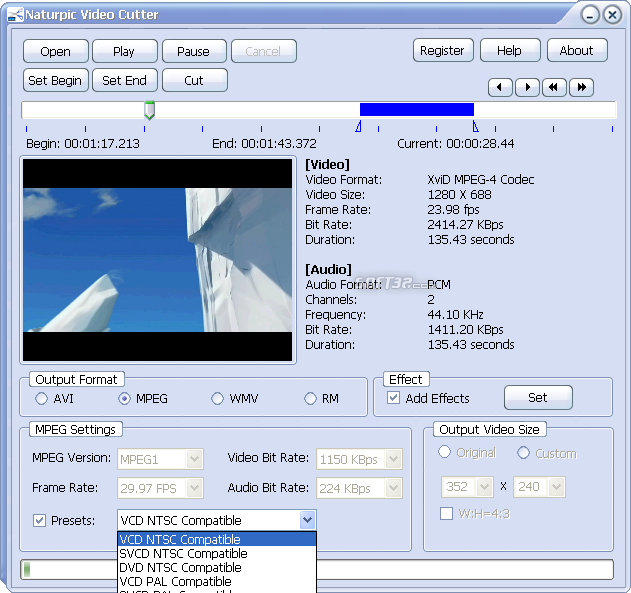Image resolution: width=631 pixels, height=593 pixels.
Task: Click the step backward arrow button
Action: point(500,87)
